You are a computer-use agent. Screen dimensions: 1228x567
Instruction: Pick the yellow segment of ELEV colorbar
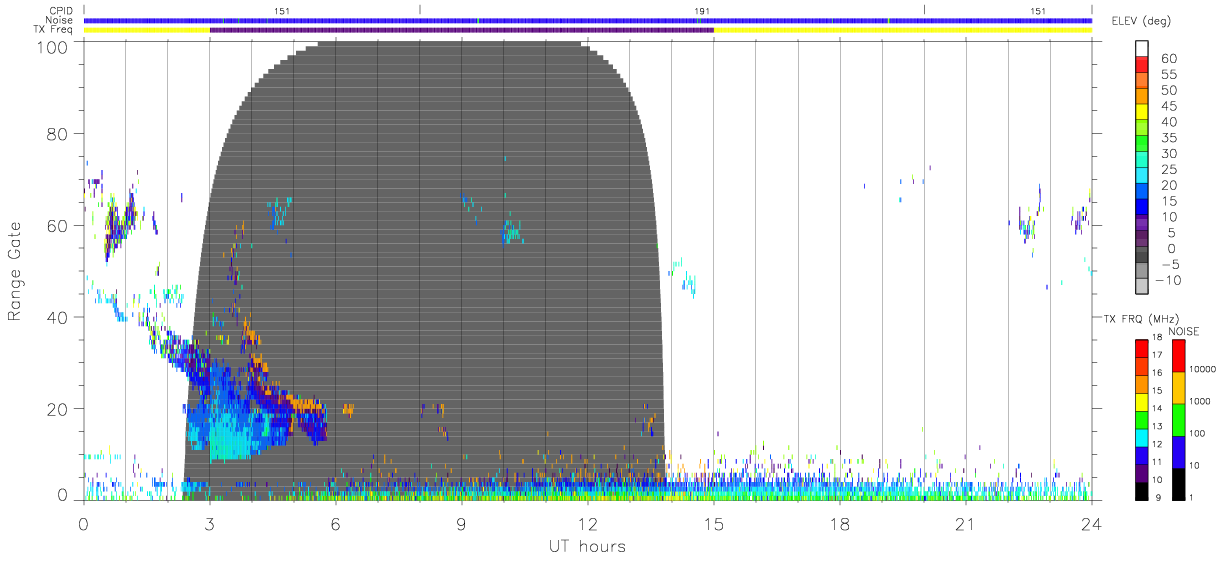point(1142,113)
